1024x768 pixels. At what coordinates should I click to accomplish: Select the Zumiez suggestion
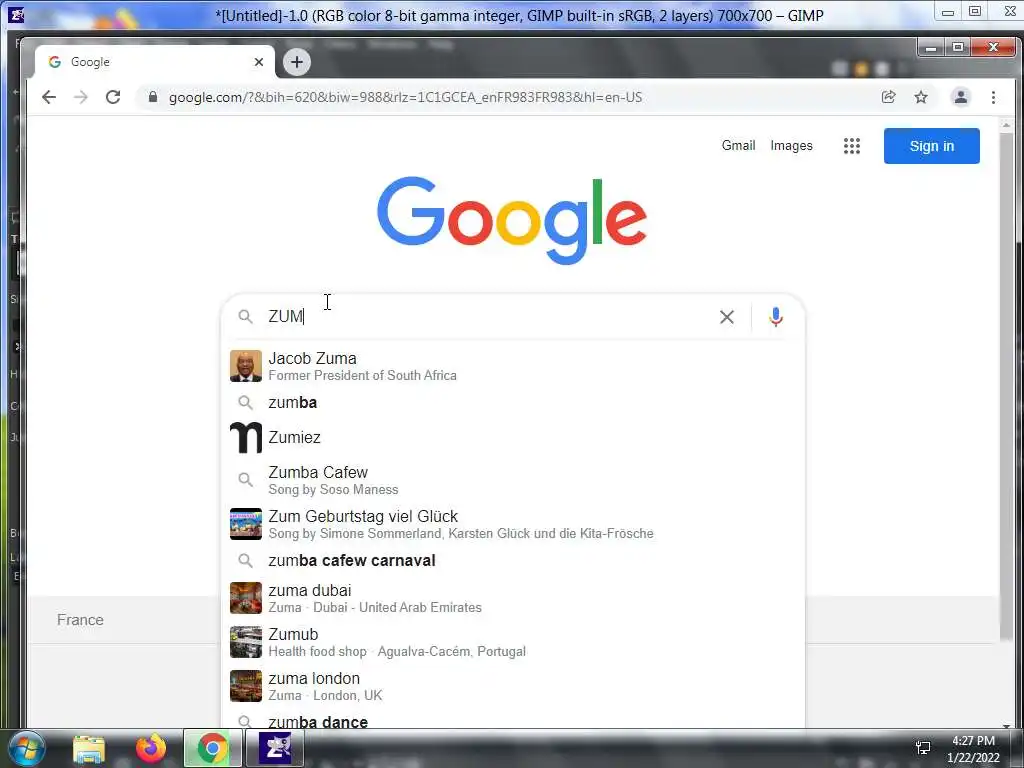coord(513,438)
